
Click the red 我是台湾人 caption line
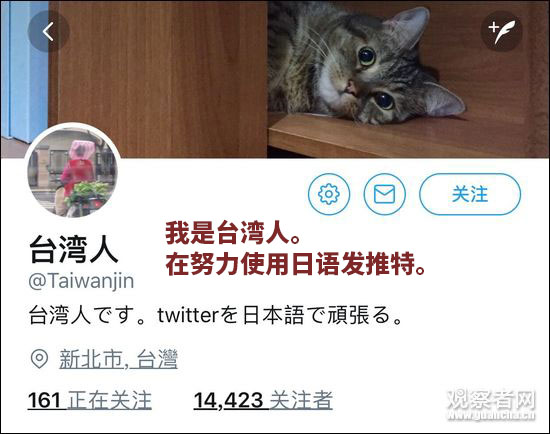pos(234,233)
